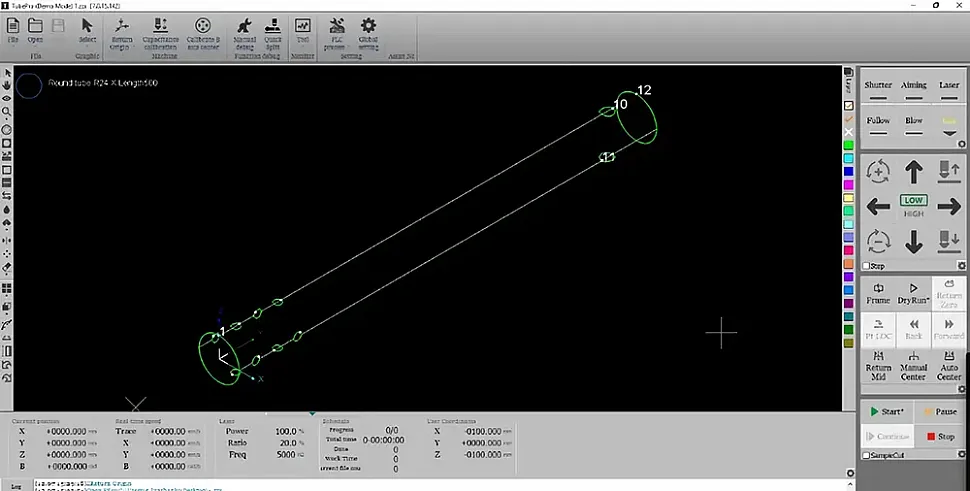Open PLC process settings
The image size is (970, 491).
click(336, 34)
